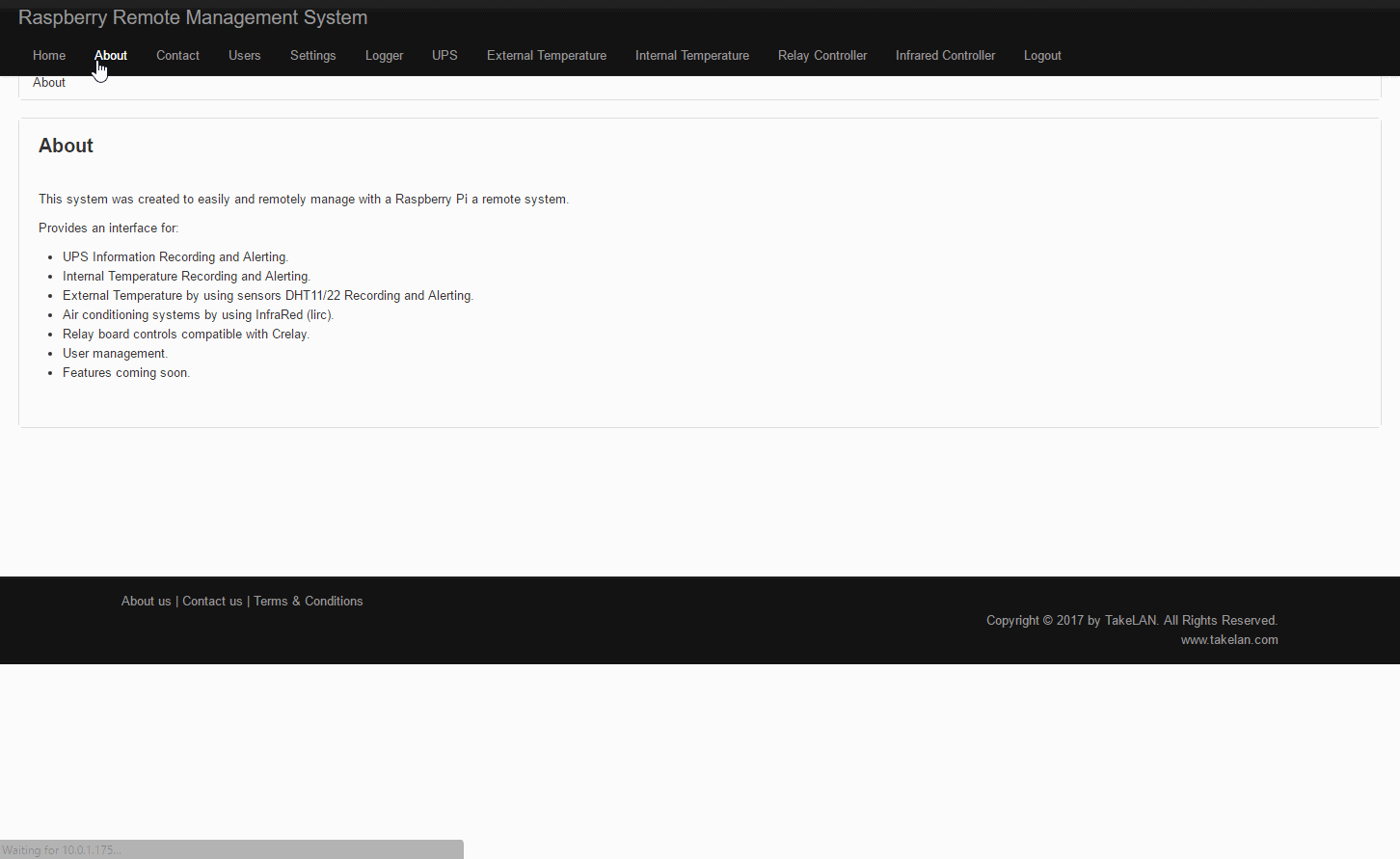Open the Relay Controller page
This screenshot has width=1400, height=859.
click(822, 56)
